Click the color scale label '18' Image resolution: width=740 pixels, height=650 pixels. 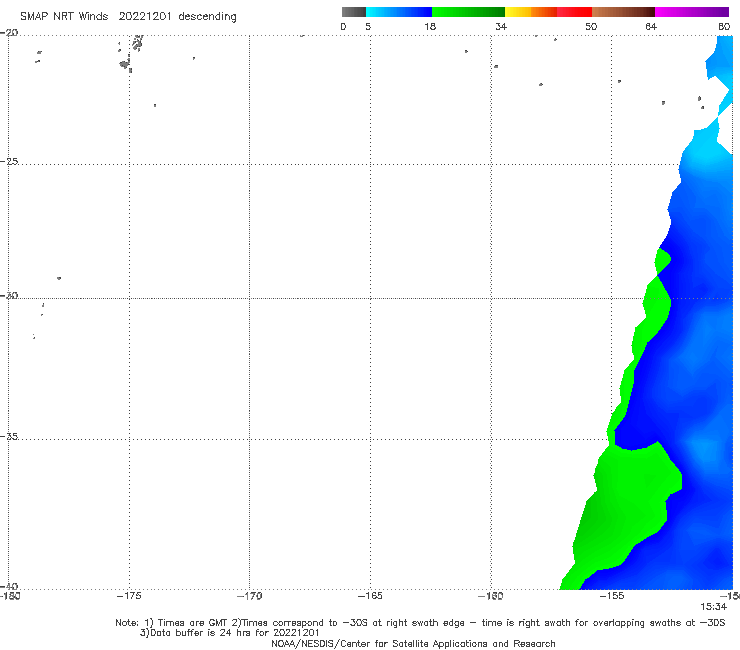point(430,27)
